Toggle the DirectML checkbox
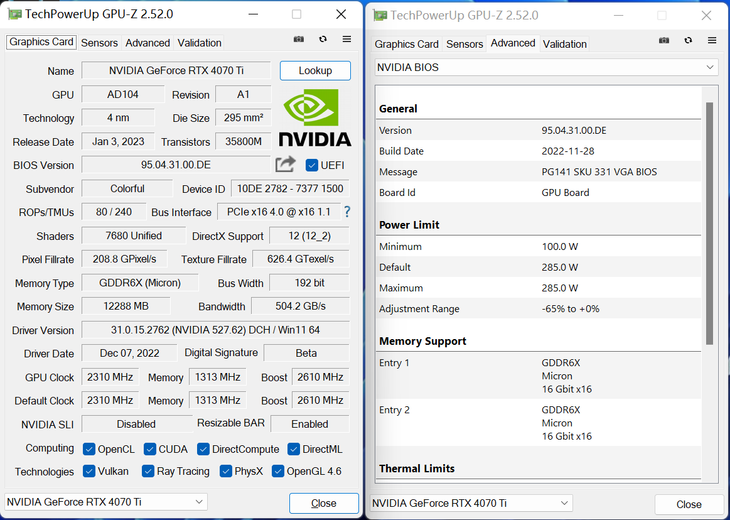The width and height of the screenshot is (730, 520). tap(293, 449)
